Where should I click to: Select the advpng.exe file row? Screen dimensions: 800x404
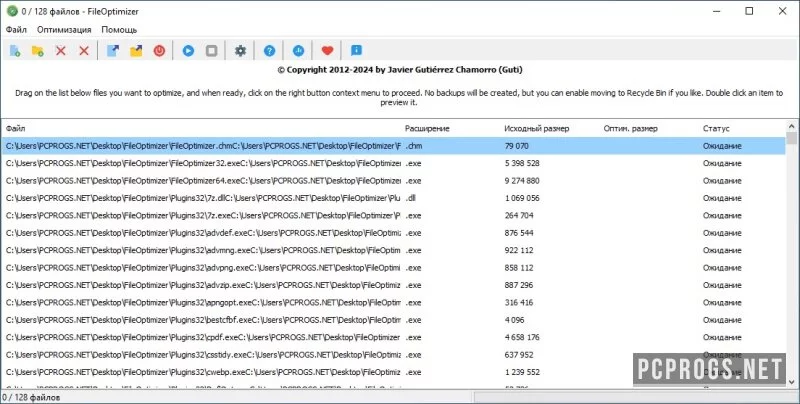click(x=393, y=267)
